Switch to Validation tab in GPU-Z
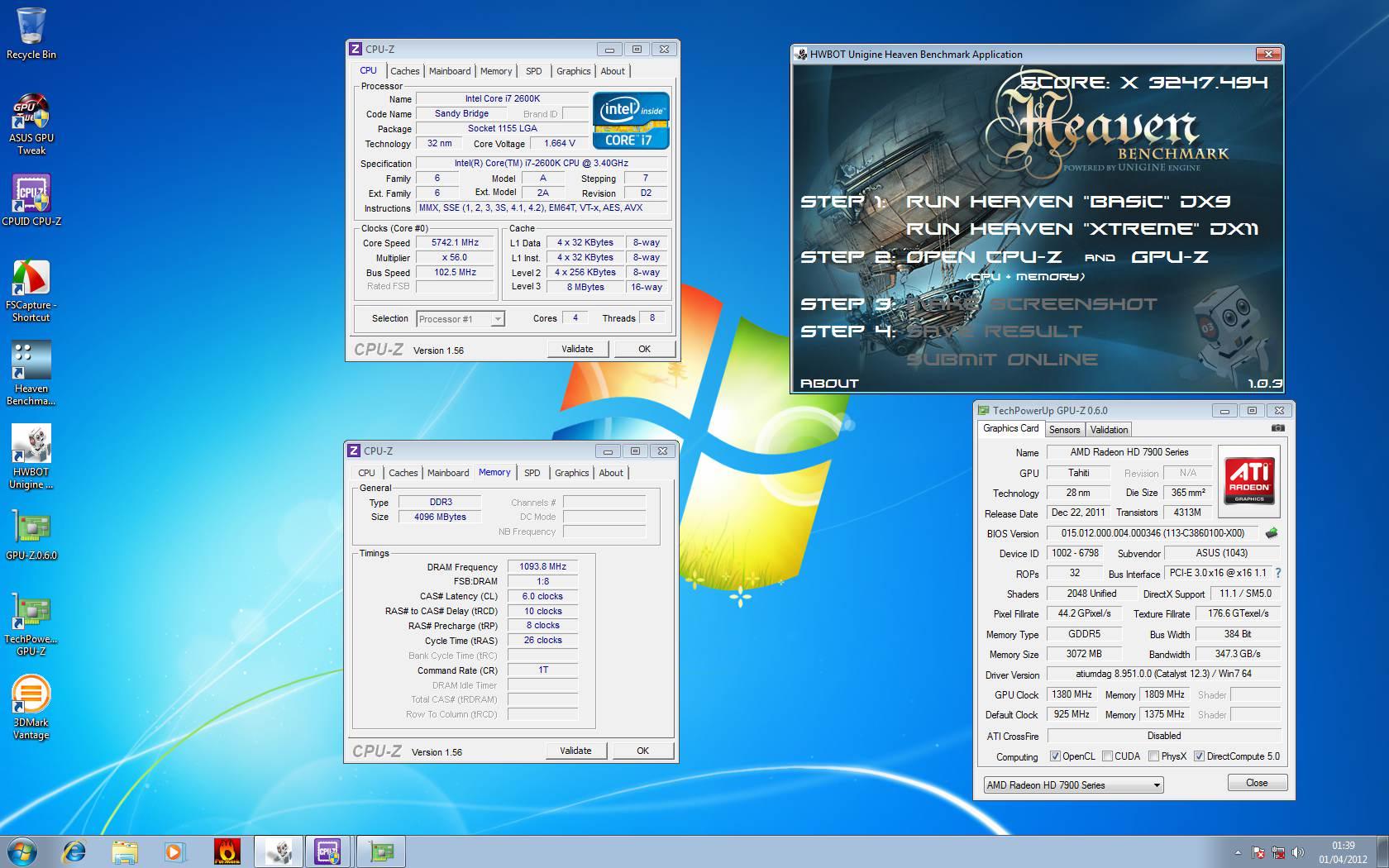 point(1109,430)
